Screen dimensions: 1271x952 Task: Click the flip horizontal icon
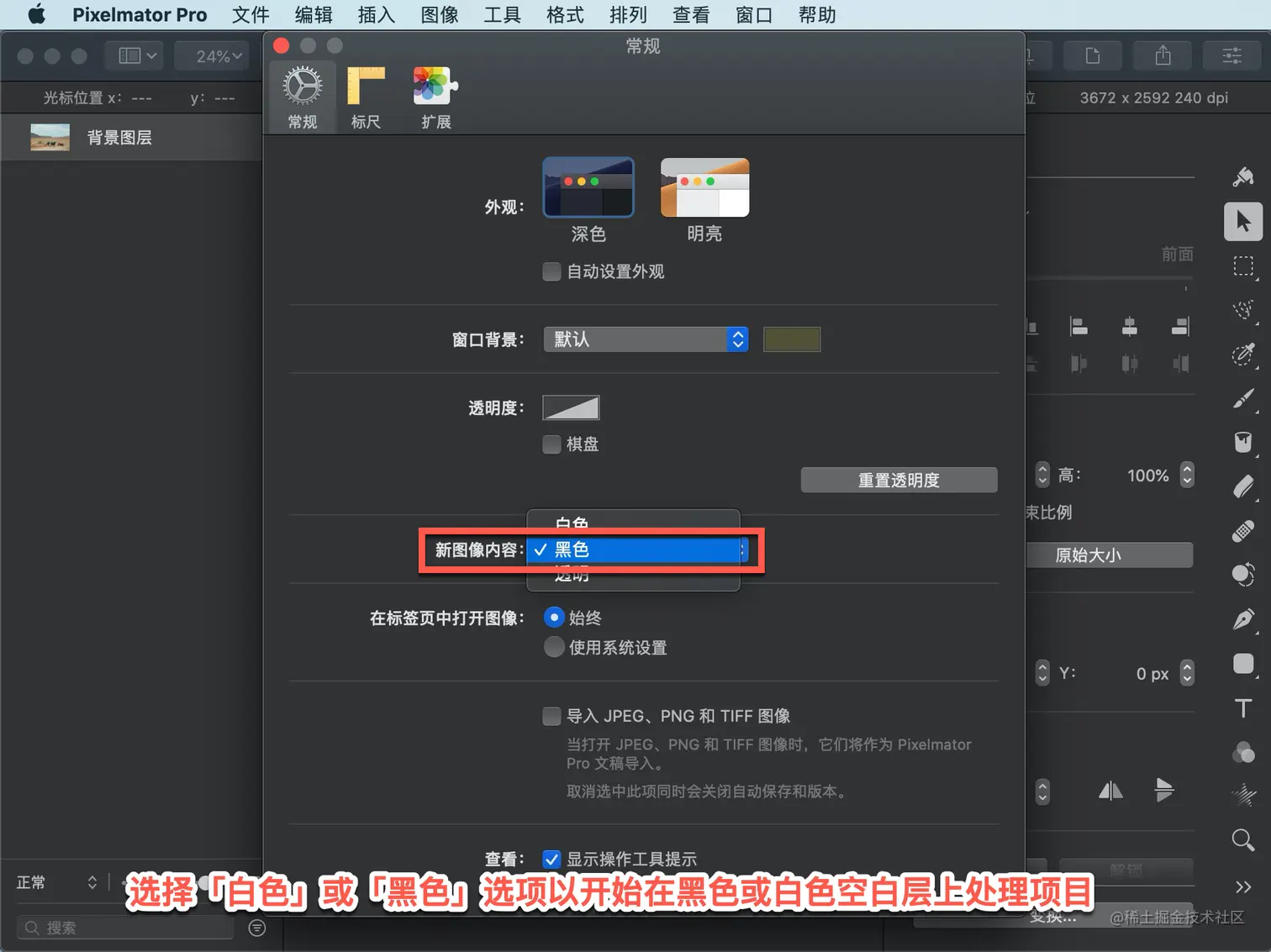[x=1110, y=791]
